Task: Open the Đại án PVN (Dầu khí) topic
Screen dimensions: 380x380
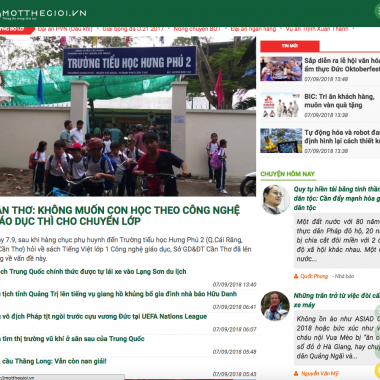Action: [65, 29]
